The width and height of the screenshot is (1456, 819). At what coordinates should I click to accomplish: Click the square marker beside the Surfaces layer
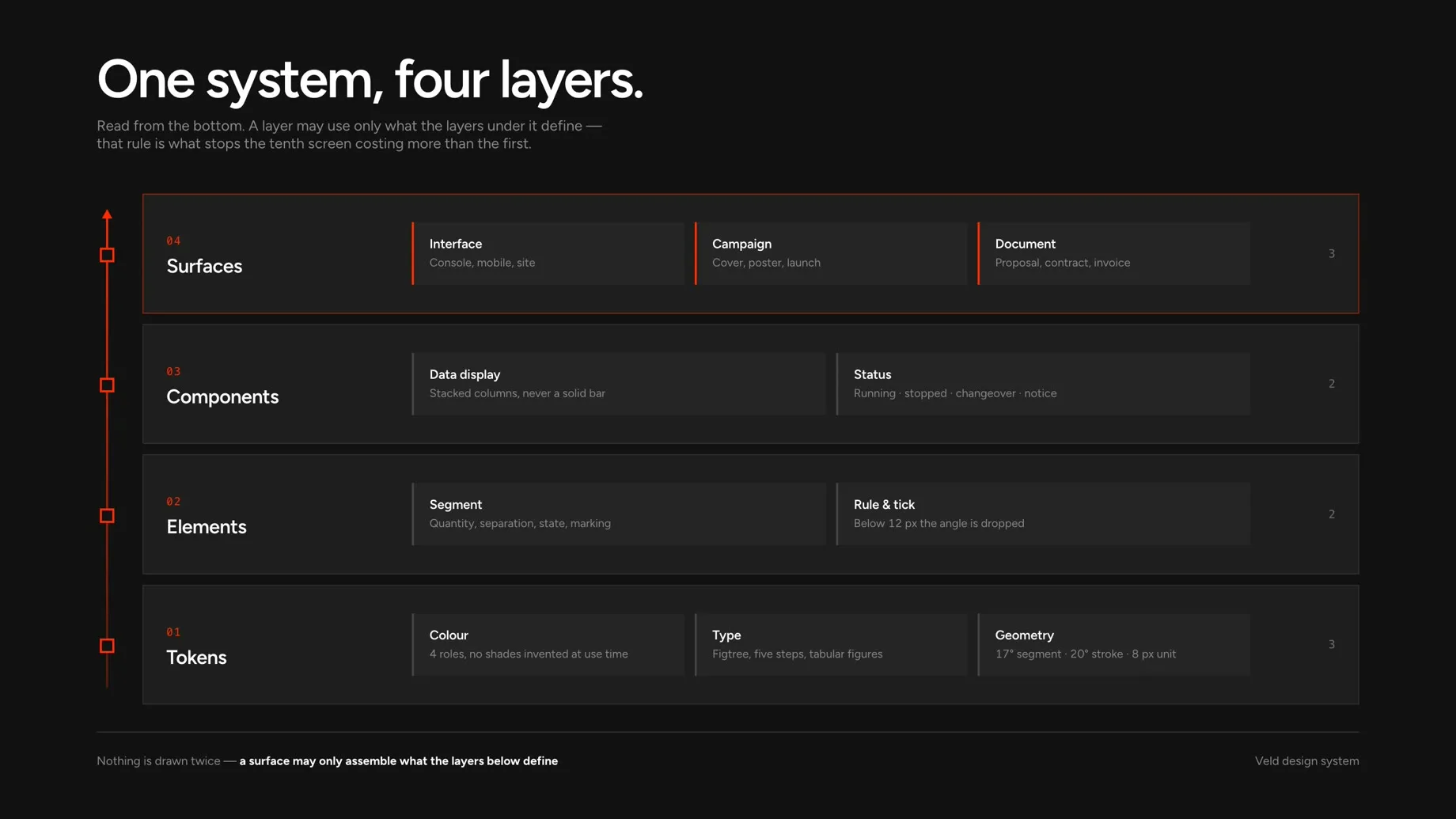point(107,255)
